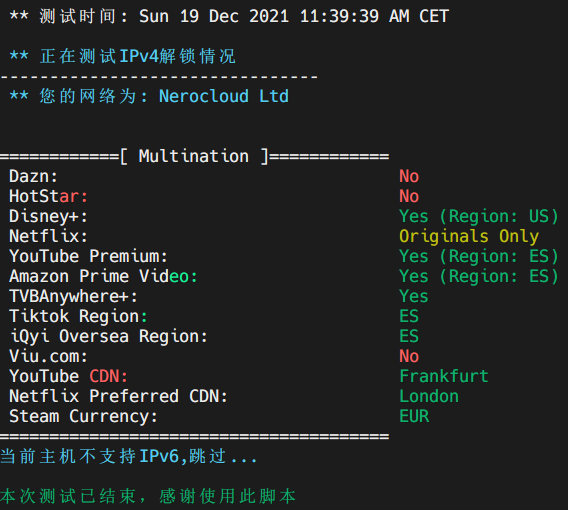Click YouTube CDN Frankfurt value

[444, 376]
